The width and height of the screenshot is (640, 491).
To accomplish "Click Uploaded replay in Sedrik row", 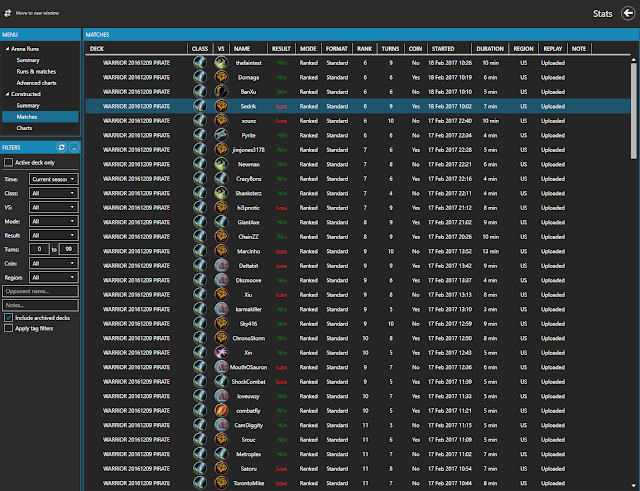I will [x=553, y=106].
